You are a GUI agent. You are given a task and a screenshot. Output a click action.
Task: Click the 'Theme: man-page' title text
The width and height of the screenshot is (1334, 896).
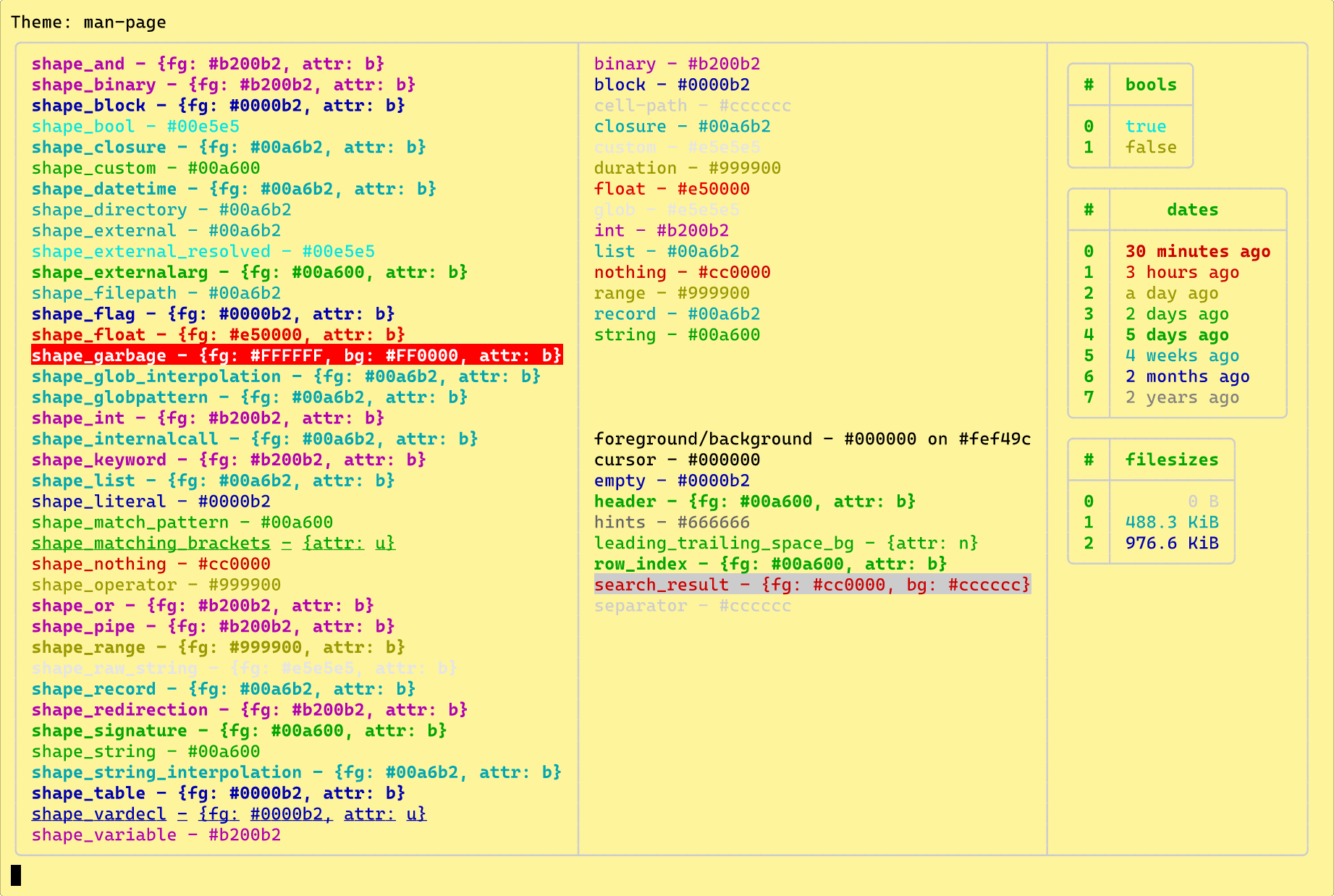coord(88,22)
